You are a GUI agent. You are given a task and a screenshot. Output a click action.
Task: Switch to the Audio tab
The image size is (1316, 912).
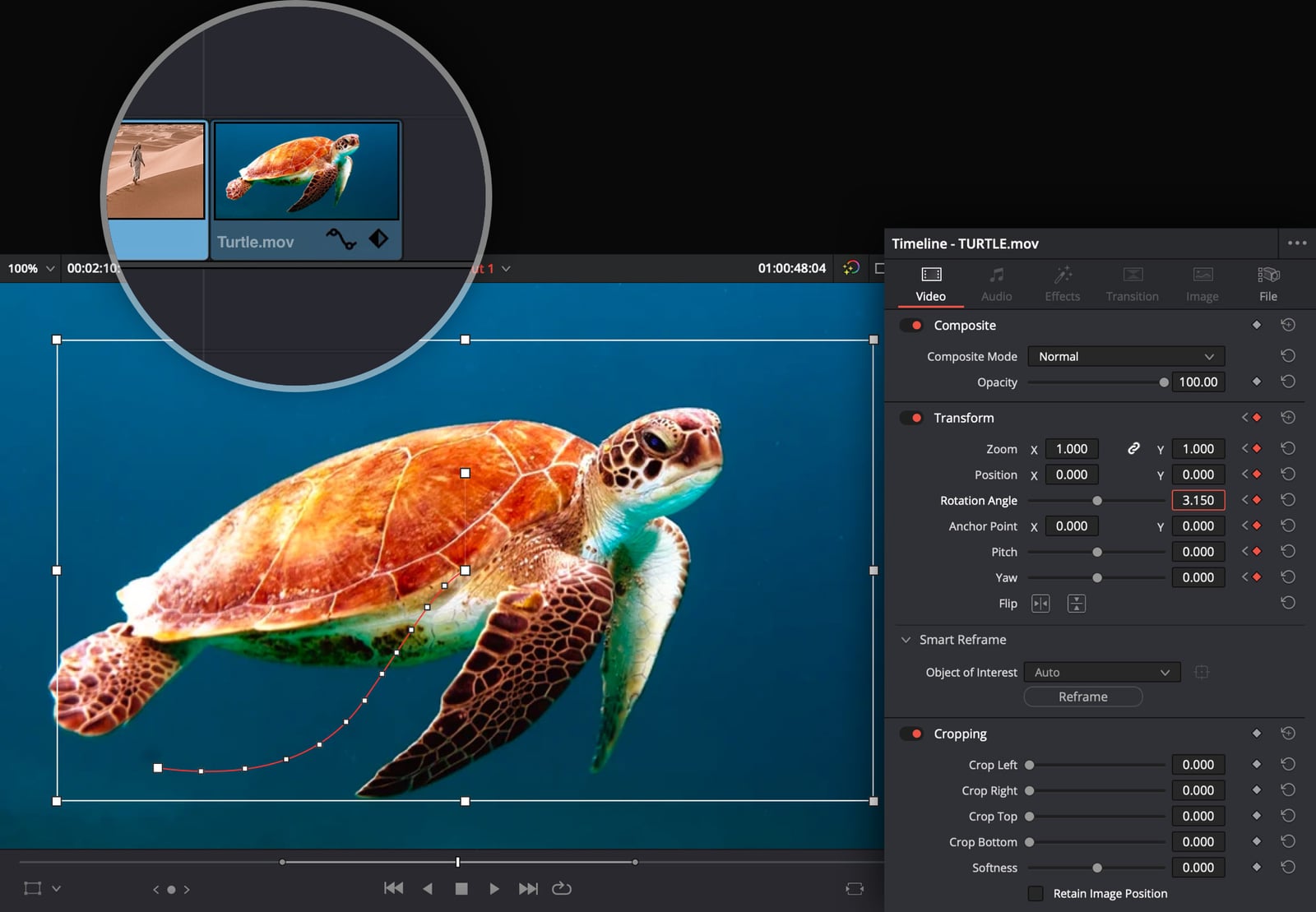[x=996, y=284]
